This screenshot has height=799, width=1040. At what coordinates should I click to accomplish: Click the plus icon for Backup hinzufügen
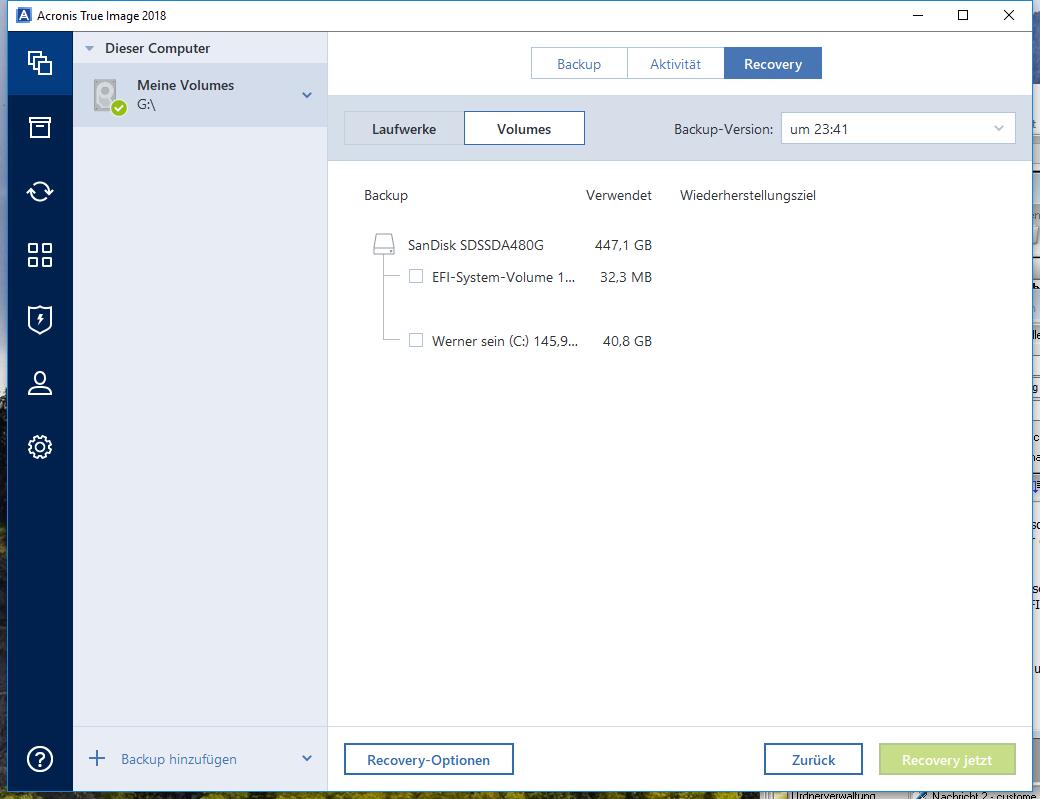point(97,758)
